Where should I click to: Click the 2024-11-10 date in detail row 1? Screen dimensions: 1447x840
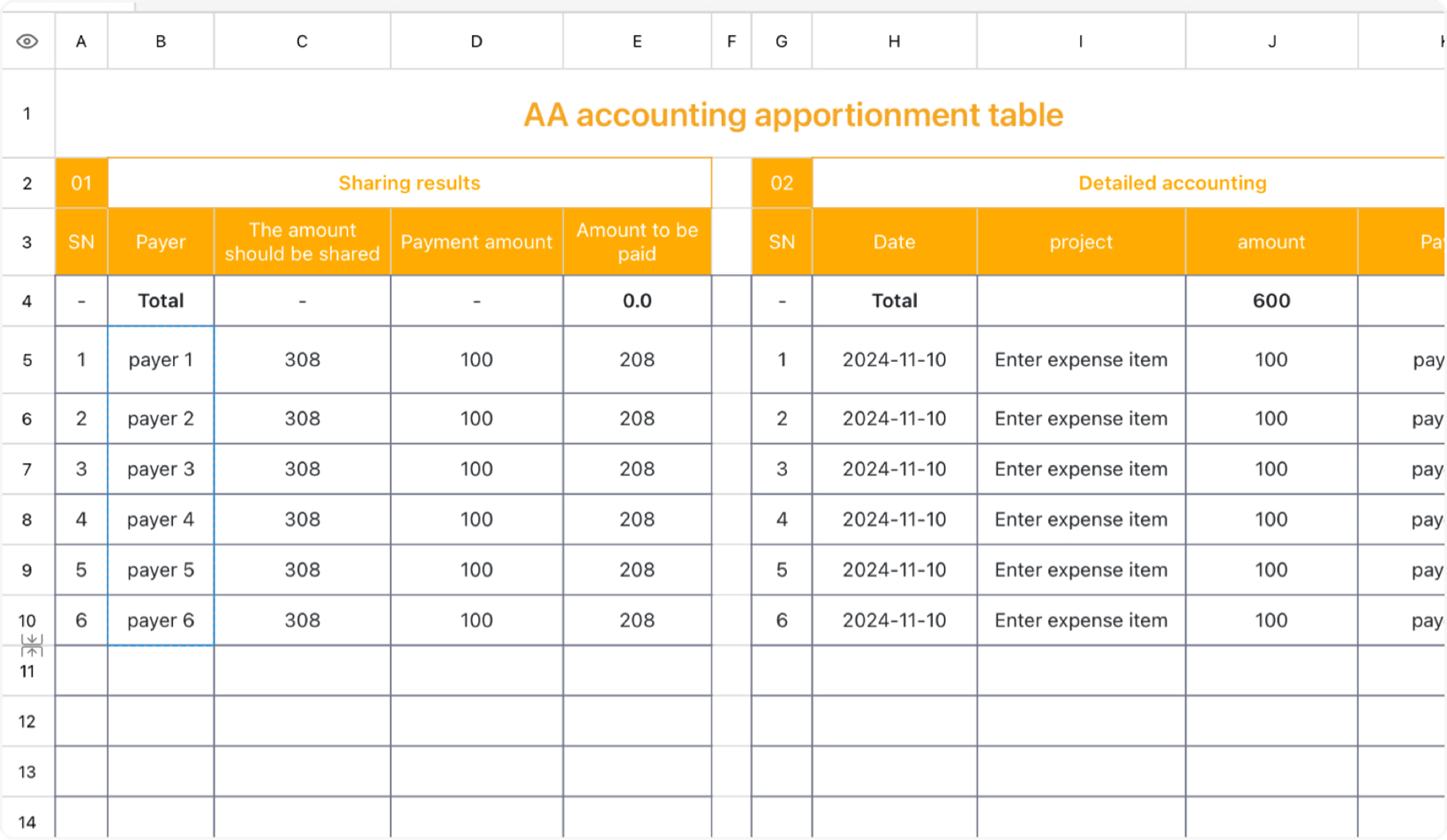click(894, 360)
